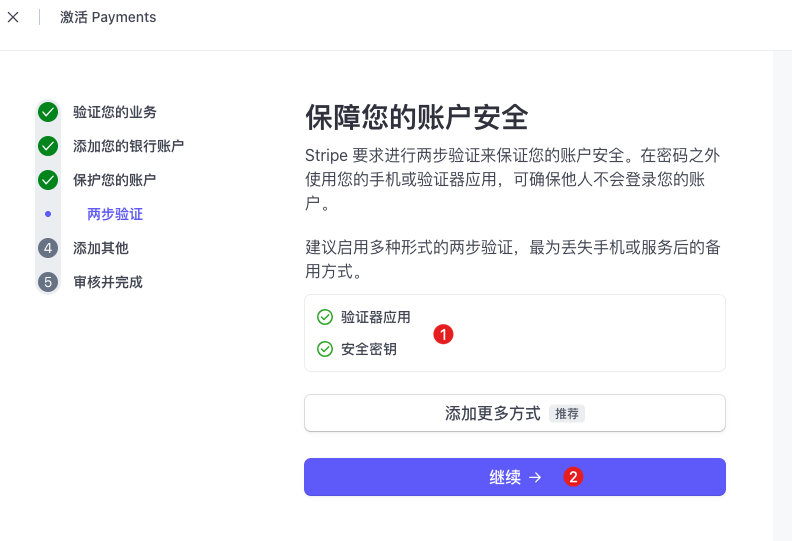Screen dimensions: 792x541
Task: Click the 添加更多方式 button
Action: coord(493,413)
